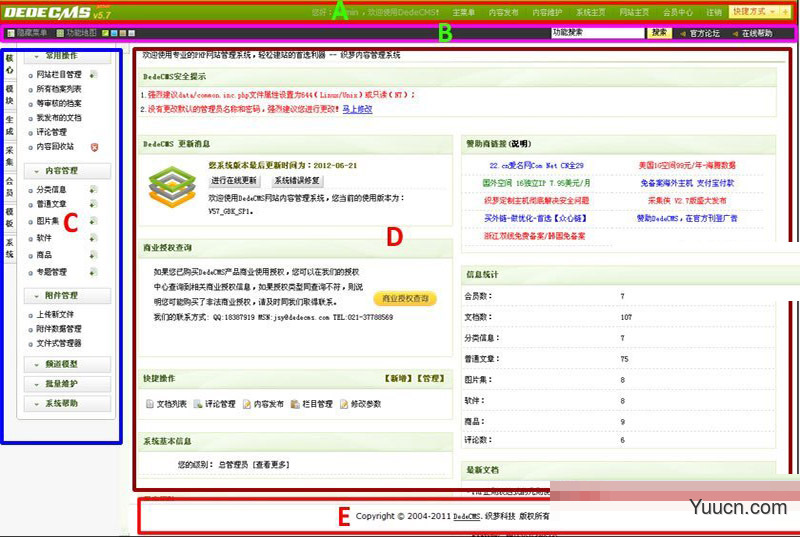Collapse the 附件管理 sidebar section
The width and height of the screenshot is (800, 537).
[67, 296]
